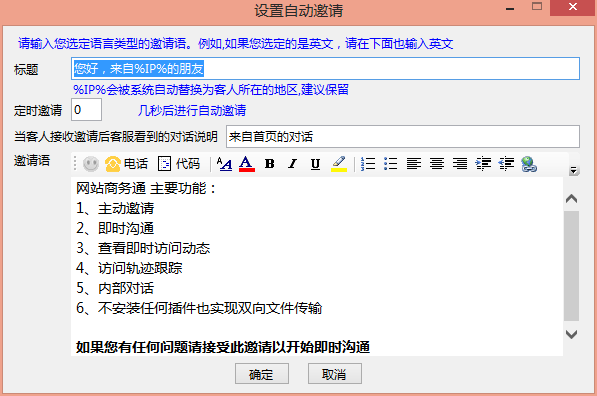Toggle italic formatting
Viewport: 597px width, 396px height.
292,164
